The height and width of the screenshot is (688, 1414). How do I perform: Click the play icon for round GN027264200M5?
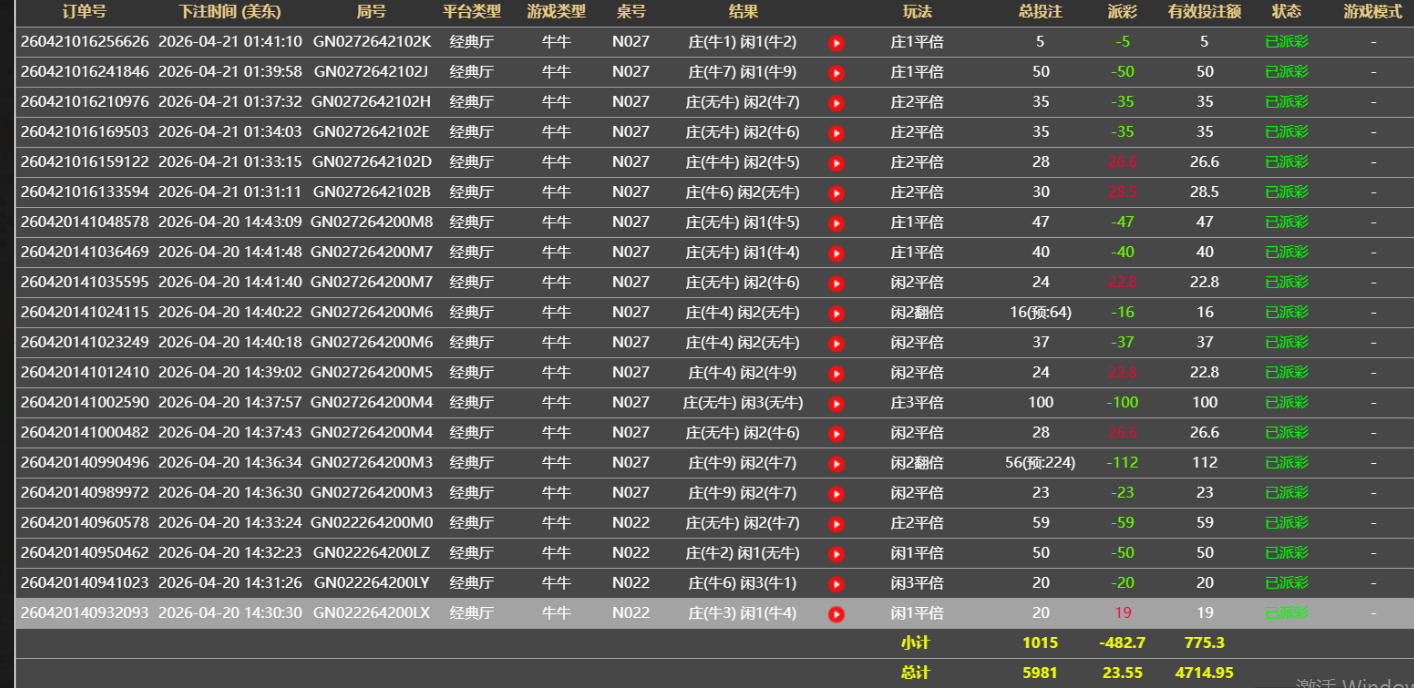[x=836, y=373]
